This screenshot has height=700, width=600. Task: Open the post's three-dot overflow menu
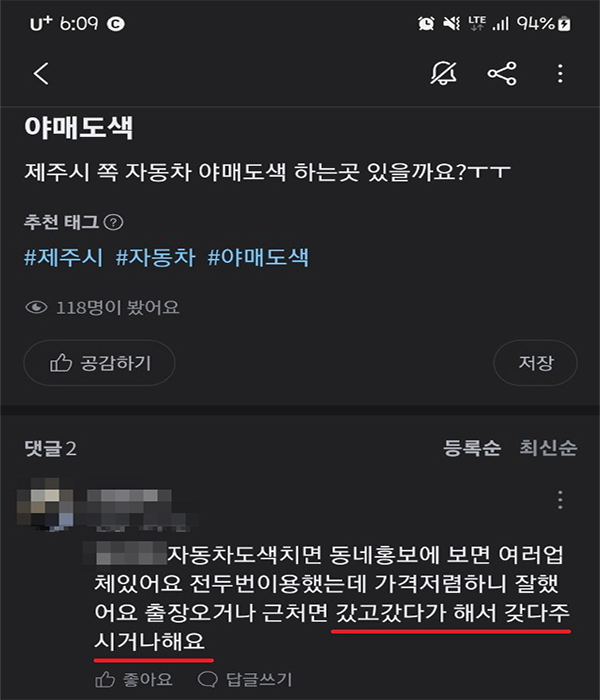tap(560, 74)
